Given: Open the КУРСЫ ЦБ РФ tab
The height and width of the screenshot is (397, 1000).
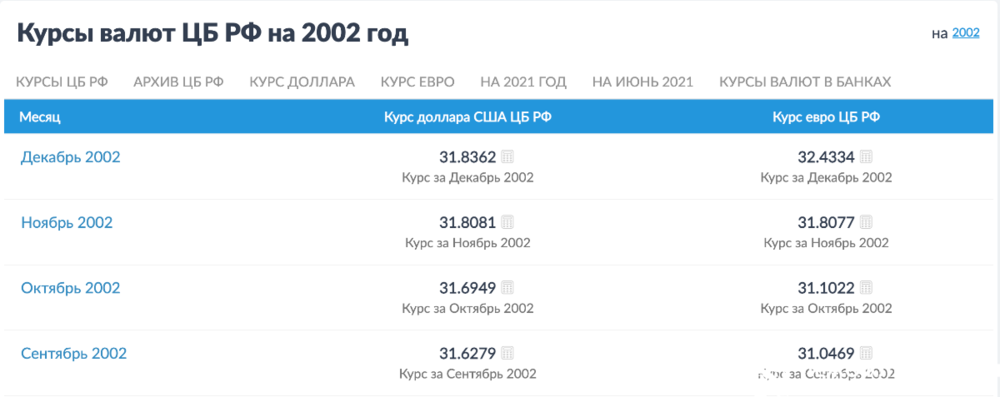Looking at the screenshot, I should (62, 82).
